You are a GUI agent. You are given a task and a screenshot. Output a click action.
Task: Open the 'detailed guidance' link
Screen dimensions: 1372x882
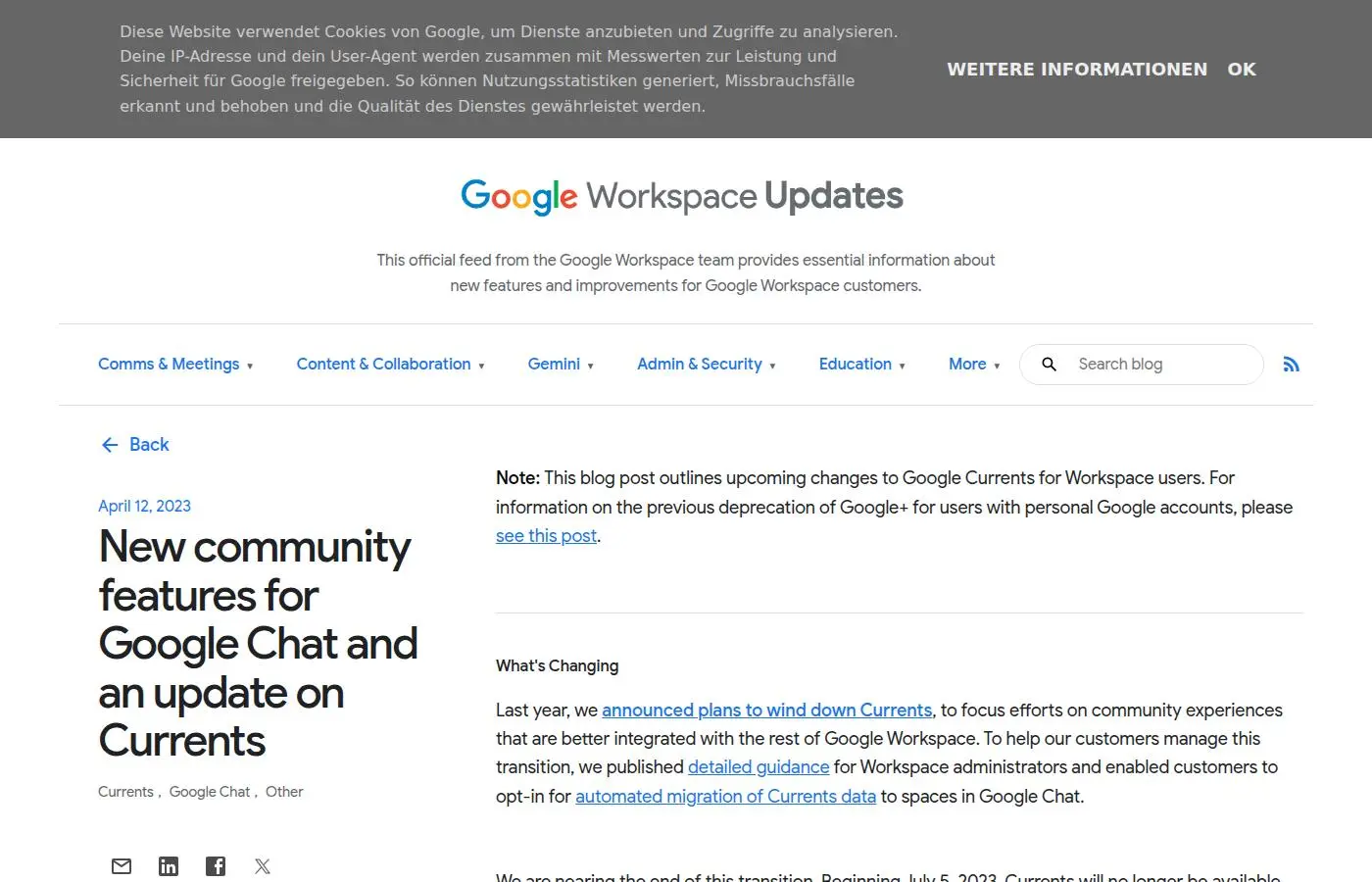(x=759, y=767)
